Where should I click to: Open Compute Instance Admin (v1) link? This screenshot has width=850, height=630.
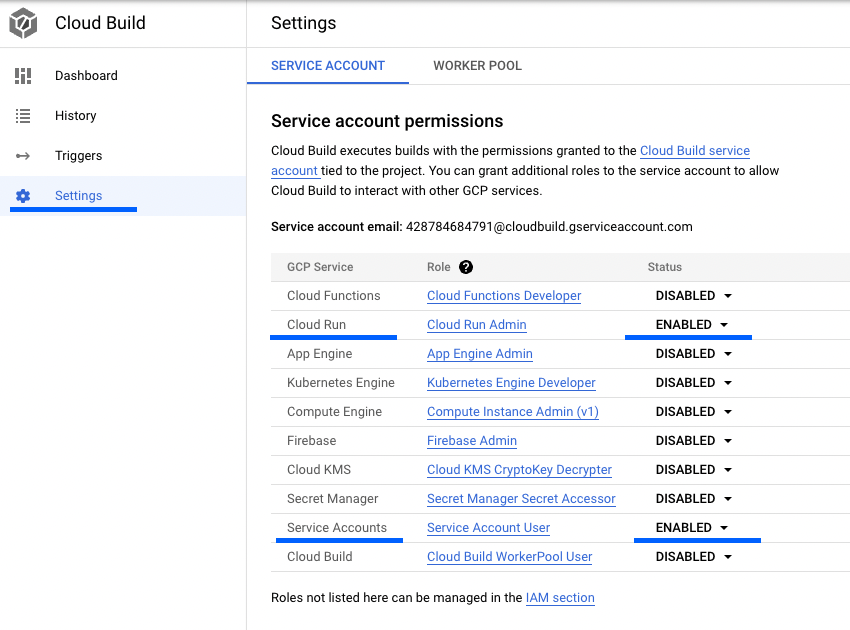(x=513, y=412)
